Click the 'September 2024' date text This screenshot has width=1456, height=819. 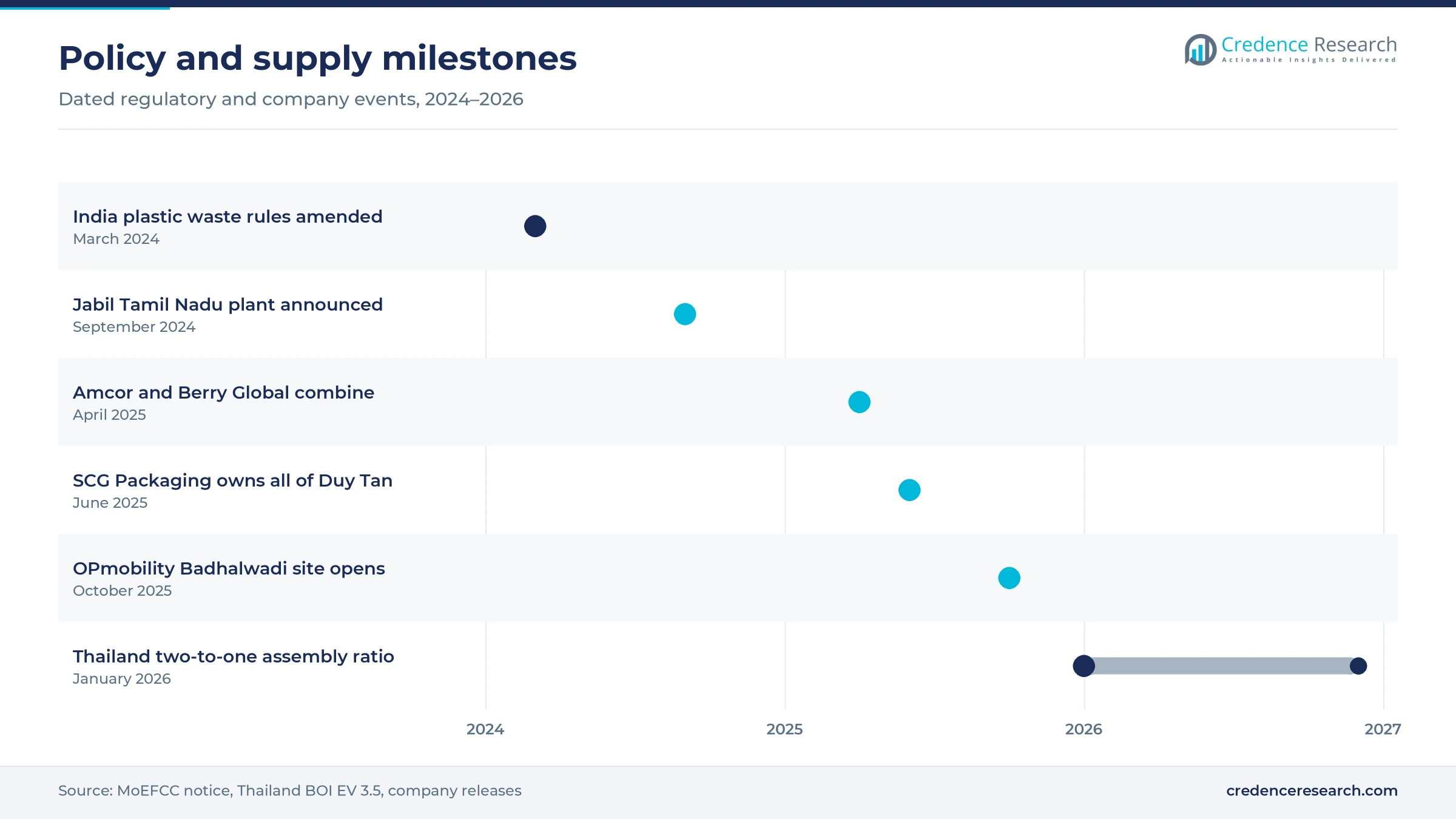coord(134,327)
